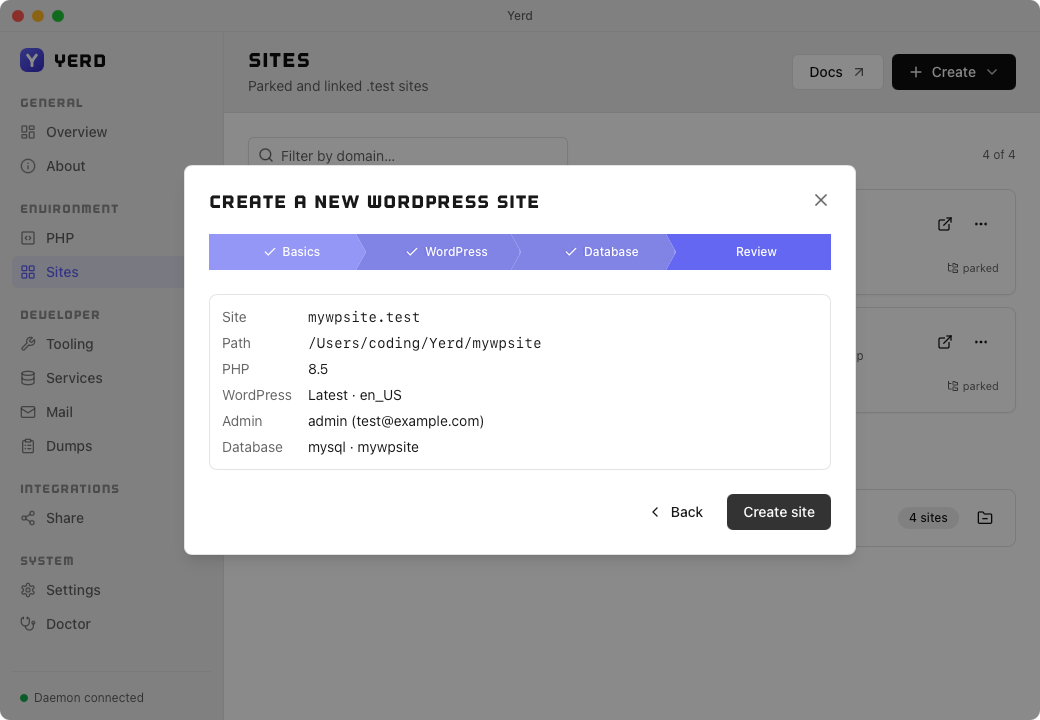The height and width of the screenshot is (720, 1040).
Task: Open Docs external link button
Action: (838, 72)
